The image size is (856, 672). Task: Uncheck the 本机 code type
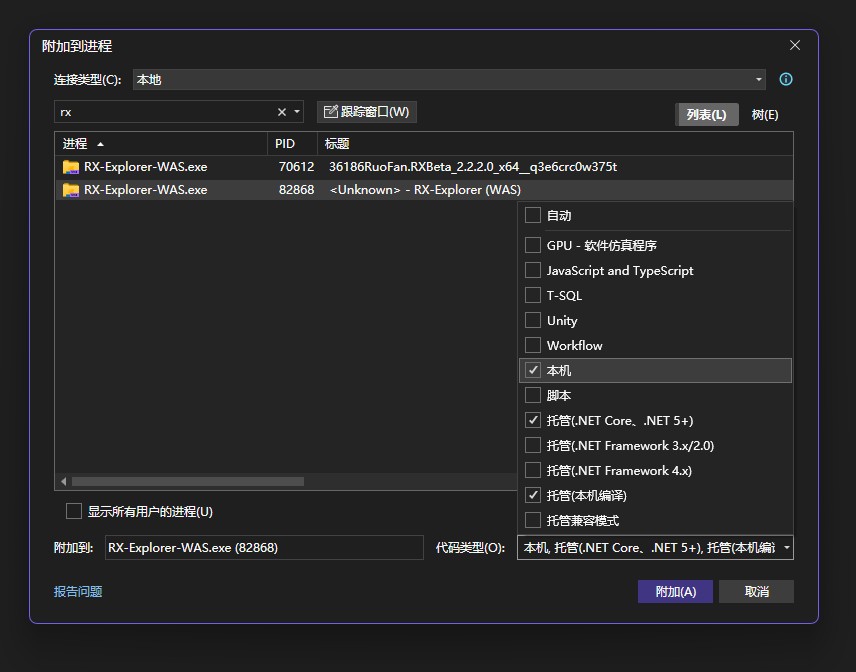pyautogui.click(x=532, y=370)
